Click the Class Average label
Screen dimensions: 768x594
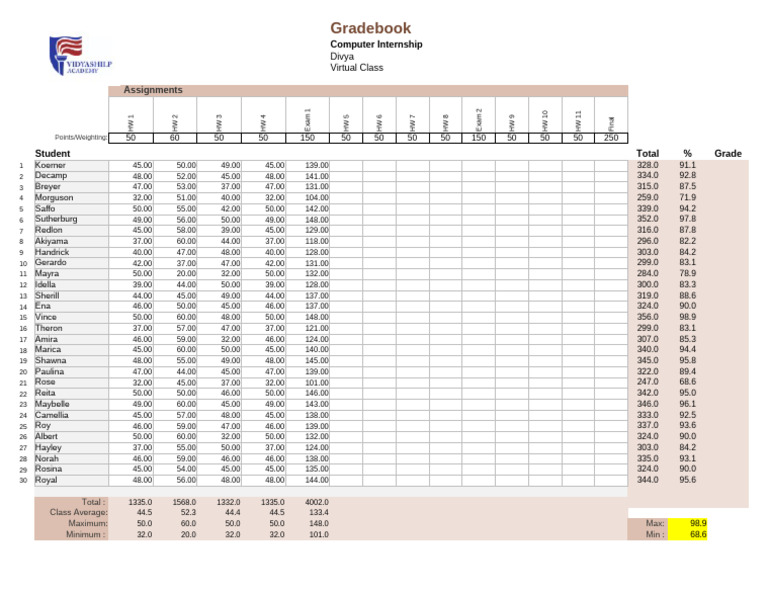pos(78,512)
